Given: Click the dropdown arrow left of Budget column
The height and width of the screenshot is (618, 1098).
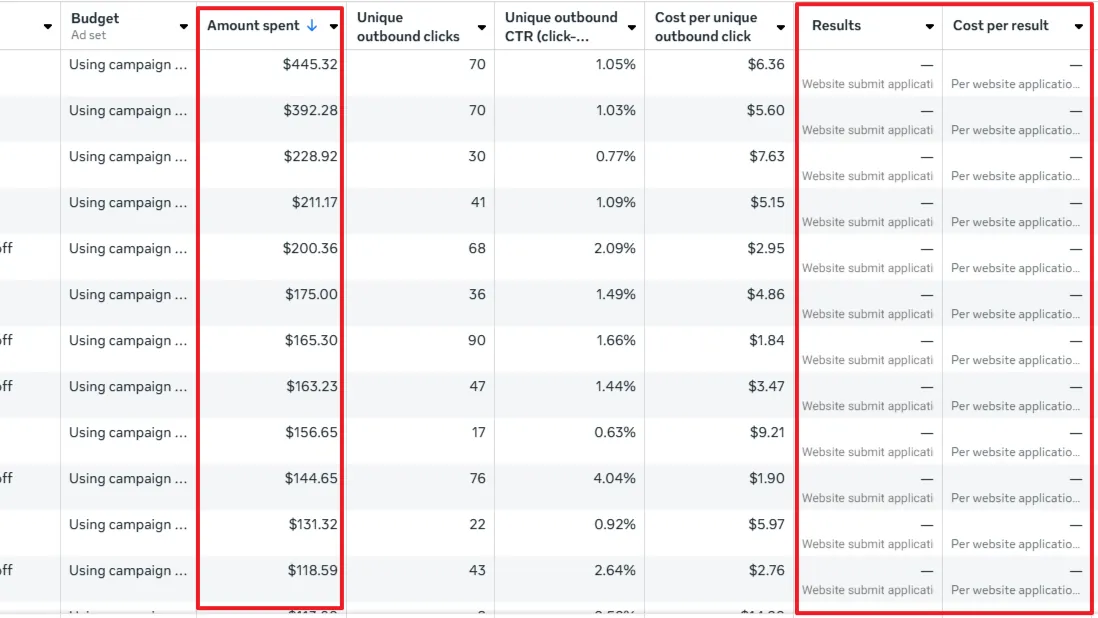Looking at the screenshot, I should click(48, 27).
